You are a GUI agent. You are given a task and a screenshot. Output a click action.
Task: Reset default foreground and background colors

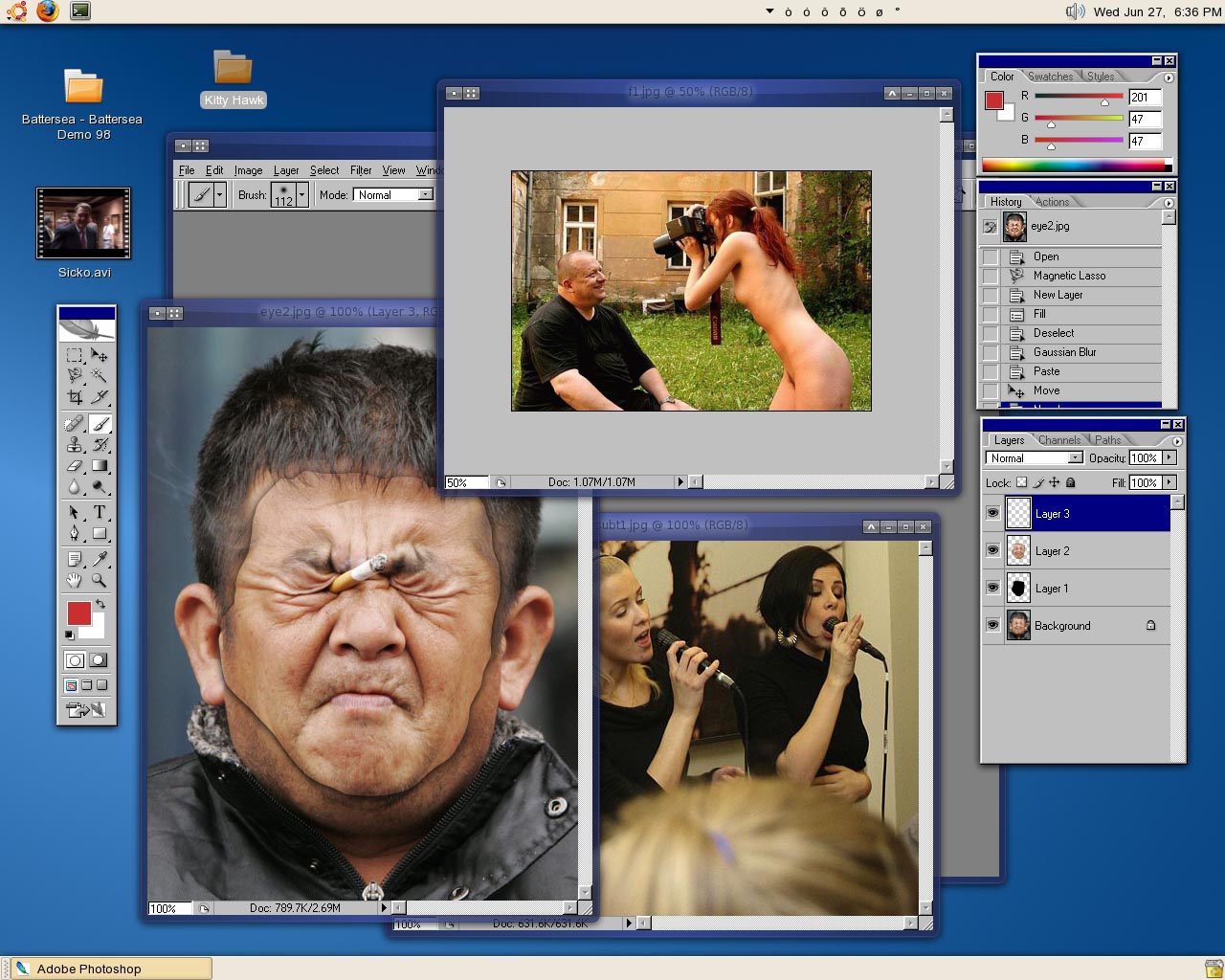tap(69, 635)
